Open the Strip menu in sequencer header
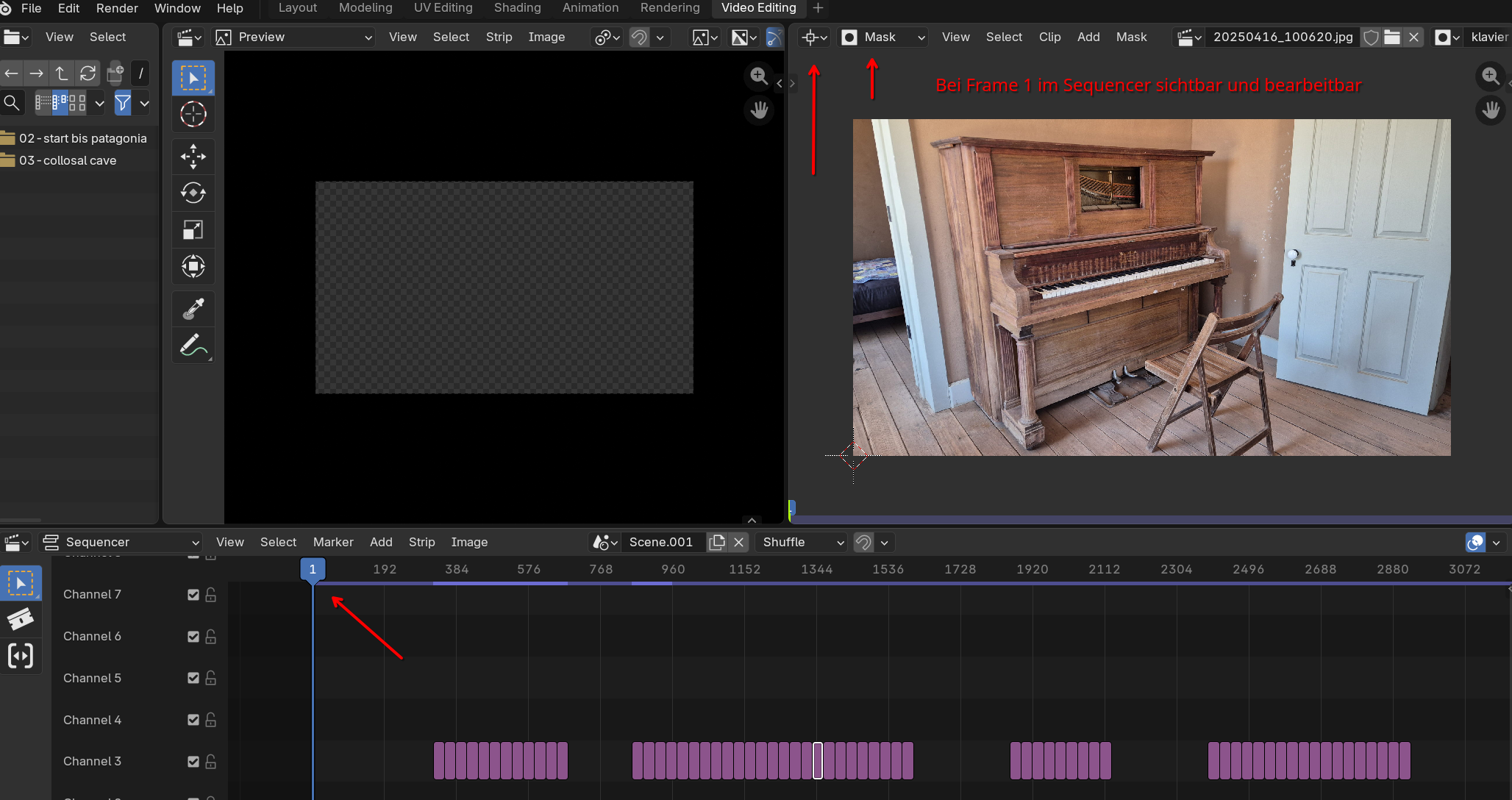Viewport: 1512px width, 800px height. pos(421,542)
